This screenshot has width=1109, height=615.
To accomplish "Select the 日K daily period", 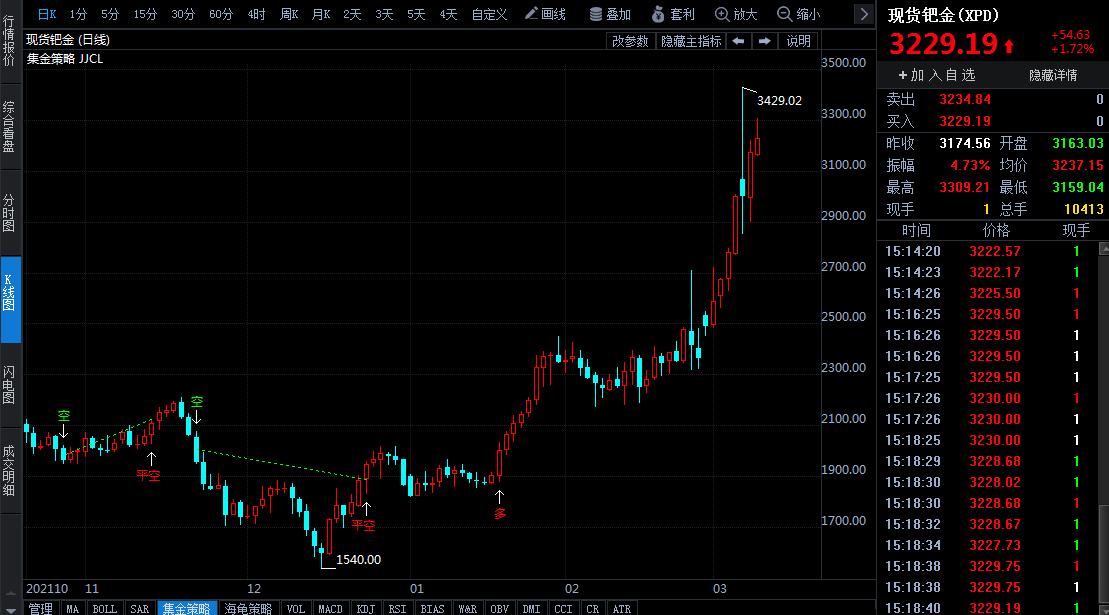I will (47, 14).
